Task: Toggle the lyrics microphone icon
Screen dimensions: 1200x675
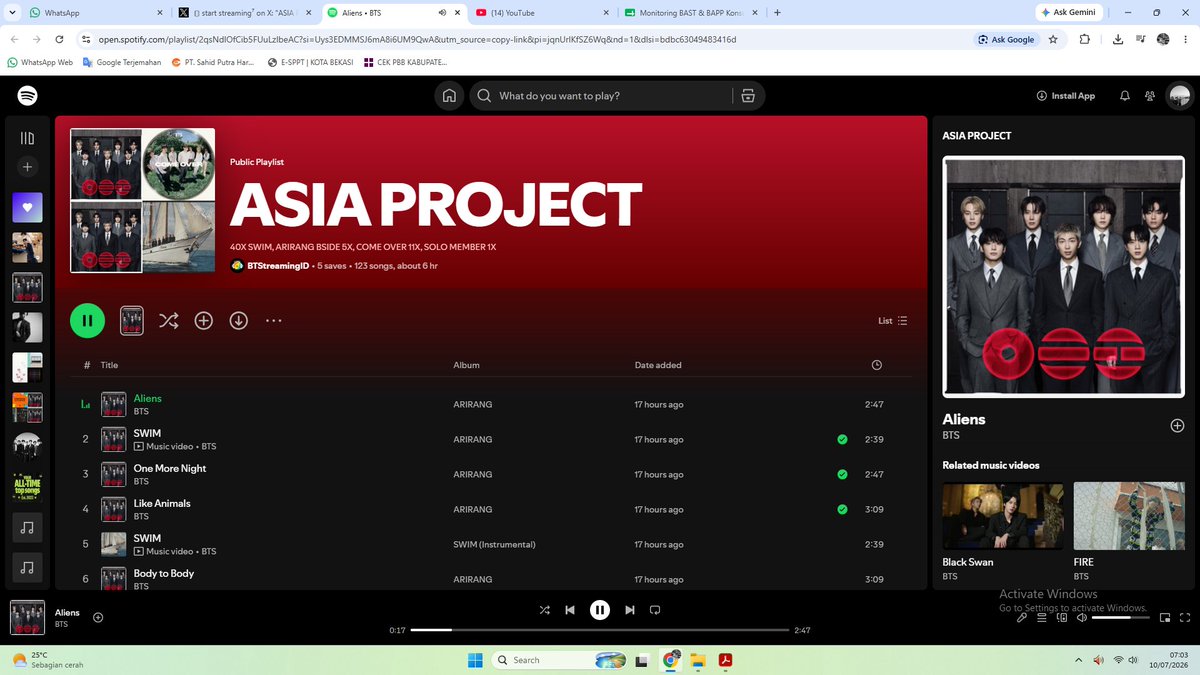Action: pyautogui.click(x=1022, y=618)
